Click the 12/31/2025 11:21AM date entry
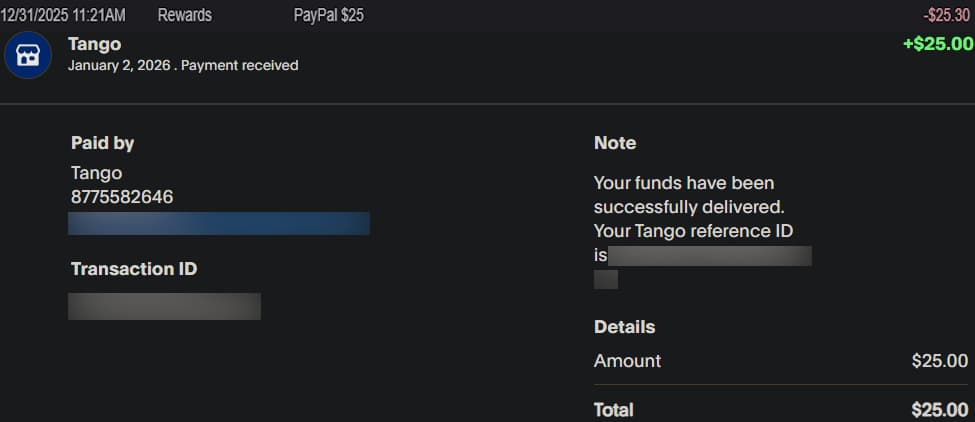 (x=63, y=15)
